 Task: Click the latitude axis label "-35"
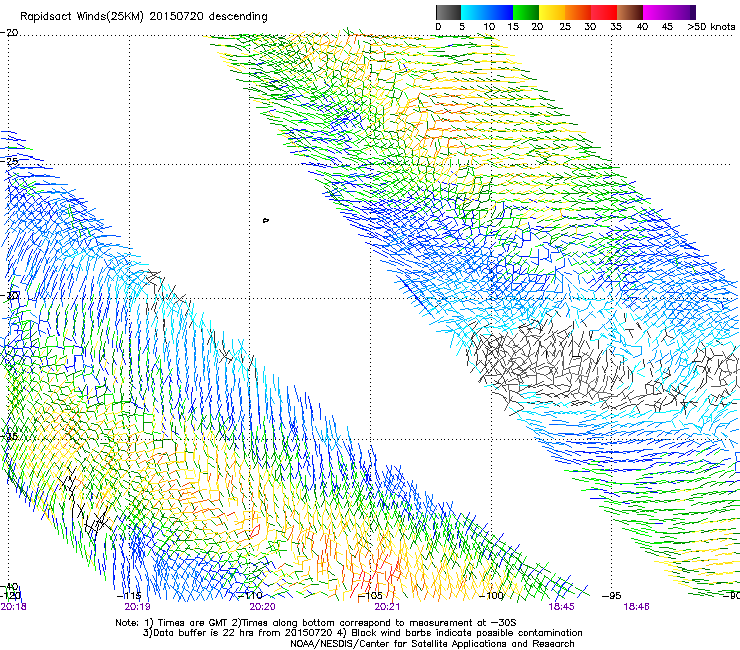tap(9, 436)
